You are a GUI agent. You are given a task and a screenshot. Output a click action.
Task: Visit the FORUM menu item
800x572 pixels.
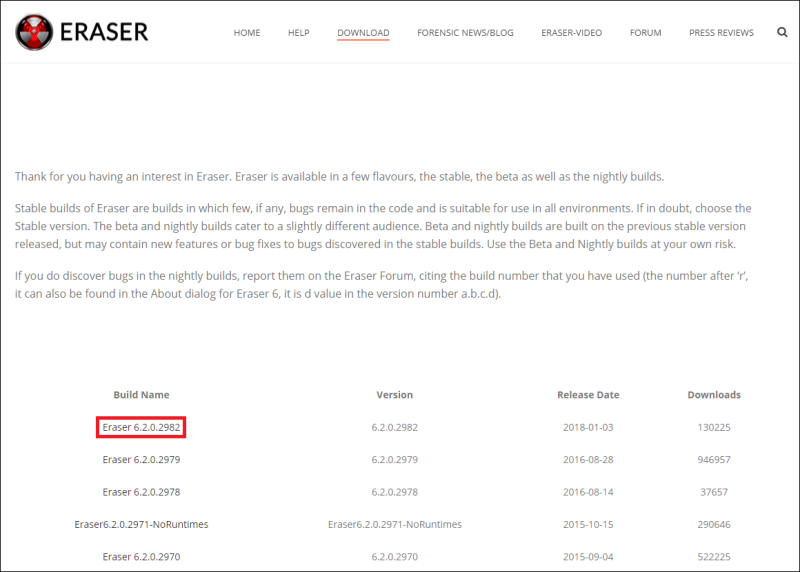pyautogui.click(x=645, y=33)
